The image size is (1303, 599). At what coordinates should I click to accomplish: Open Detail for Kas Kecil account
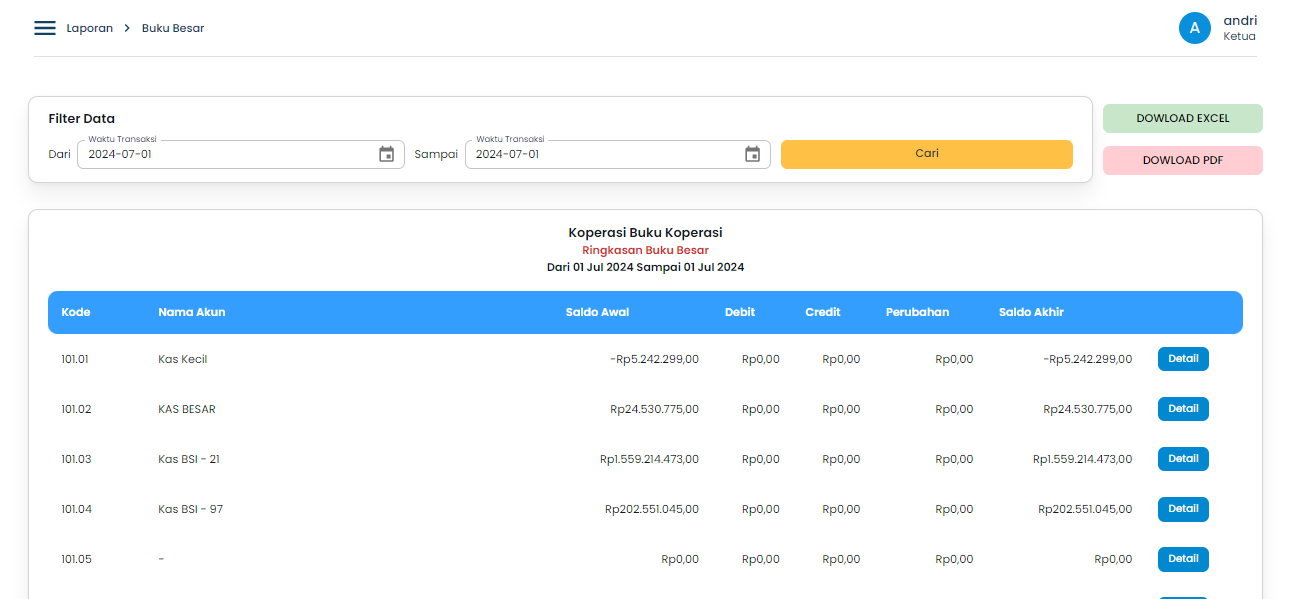pos(1183,358)
